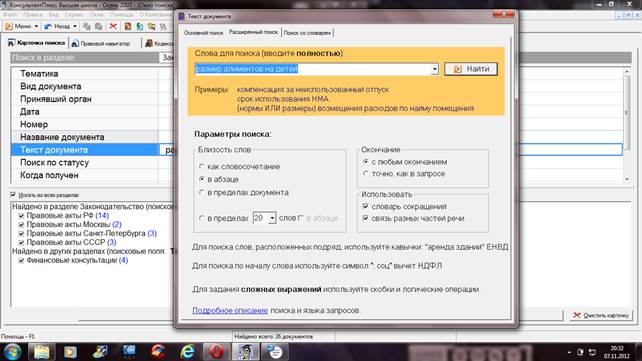Click the orange book toolbar icon

click(x=128, y=26)
